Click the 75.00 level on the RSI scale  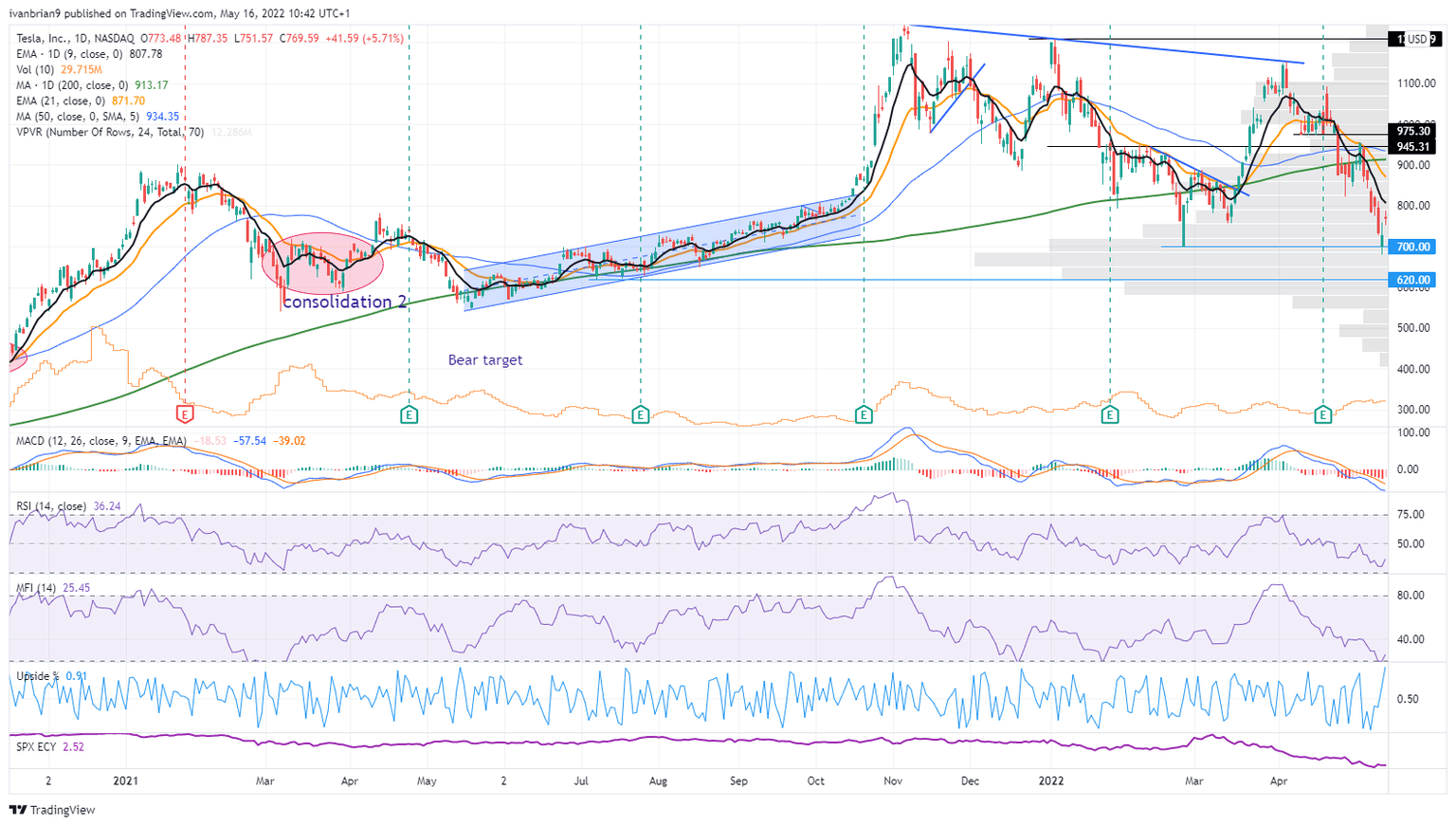coord(1411,515)
